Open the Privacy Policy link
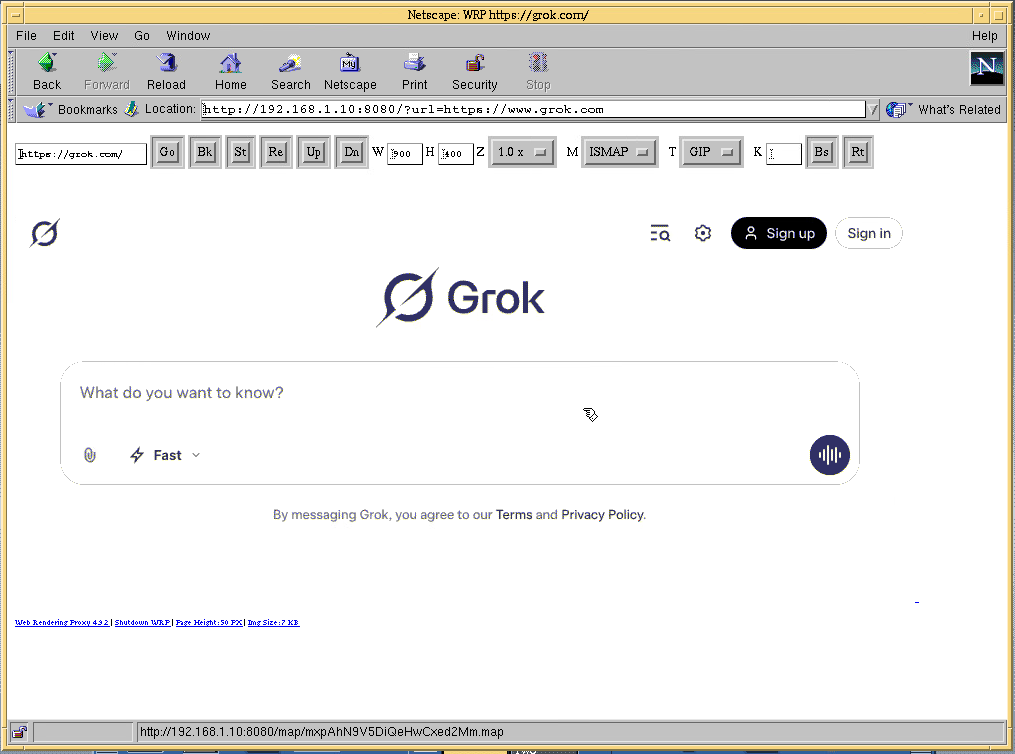The image size is (1015, 754). click(x=602, y=515)
